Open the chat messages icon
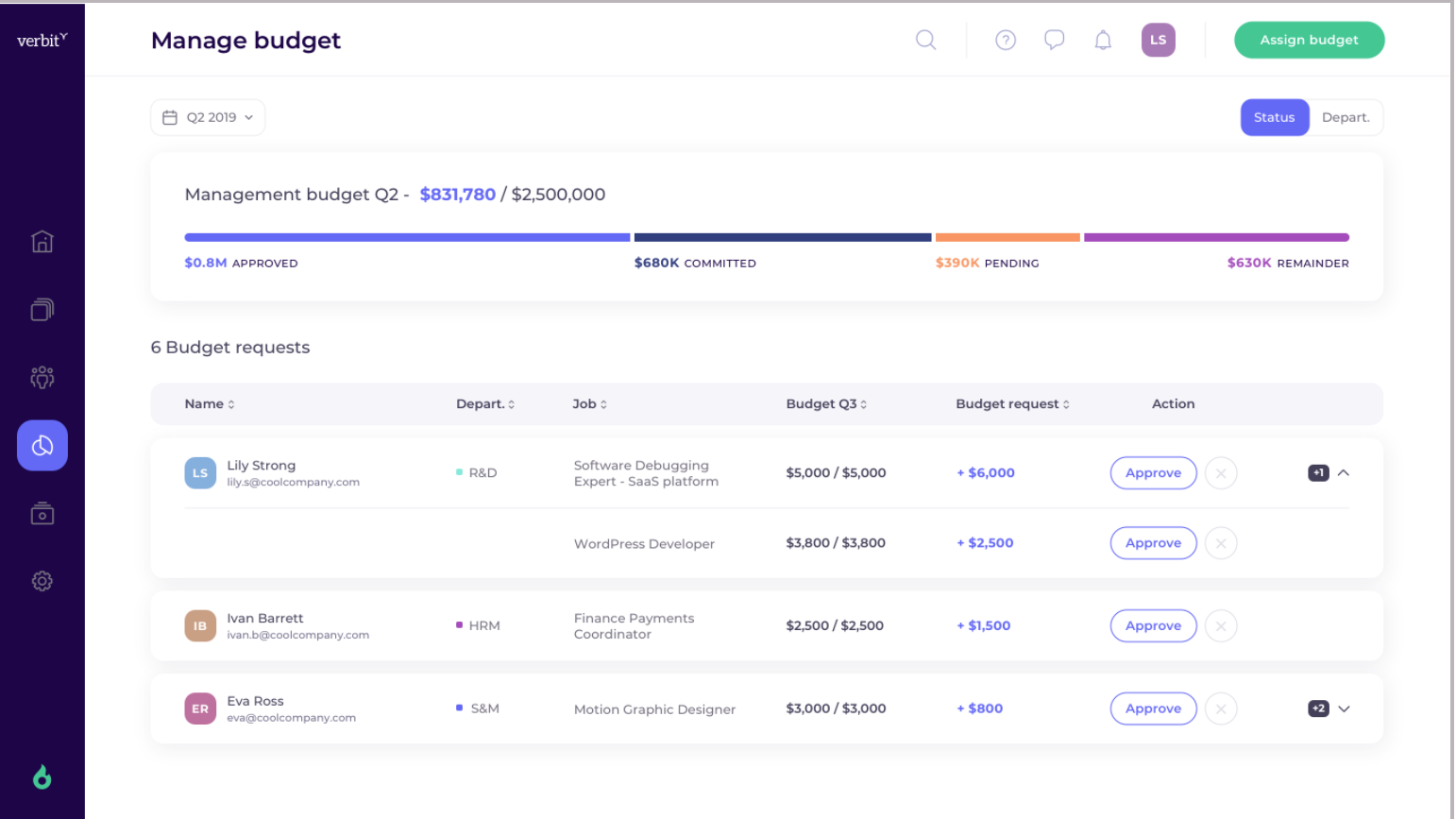Screen dimensions: 1456x819 tap(1054, 40)
